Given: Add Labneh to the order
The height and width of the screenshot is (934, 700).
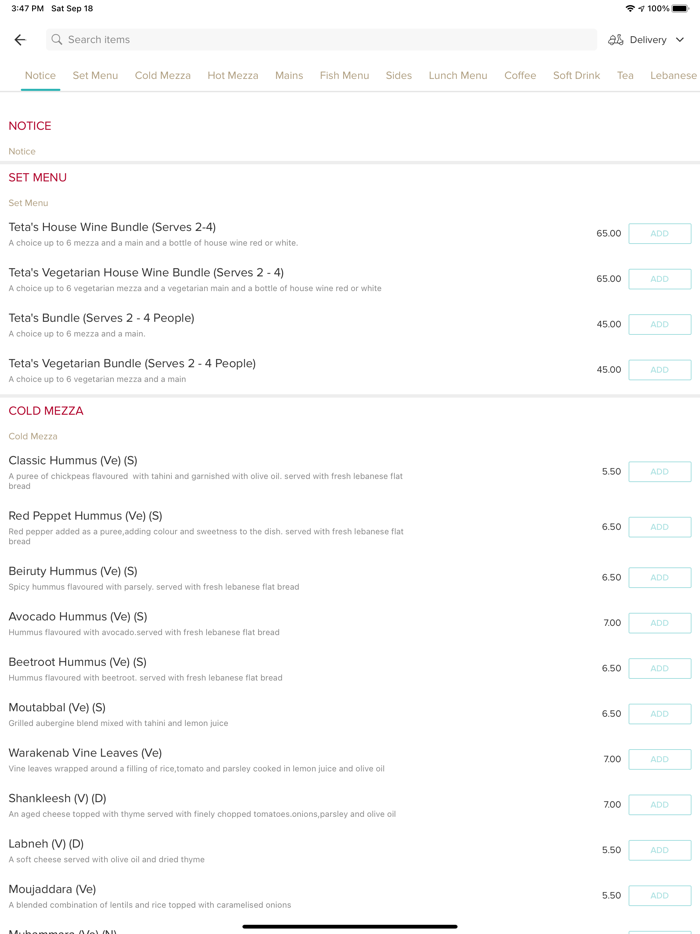Looking at the screenshot, I should 659,850.
